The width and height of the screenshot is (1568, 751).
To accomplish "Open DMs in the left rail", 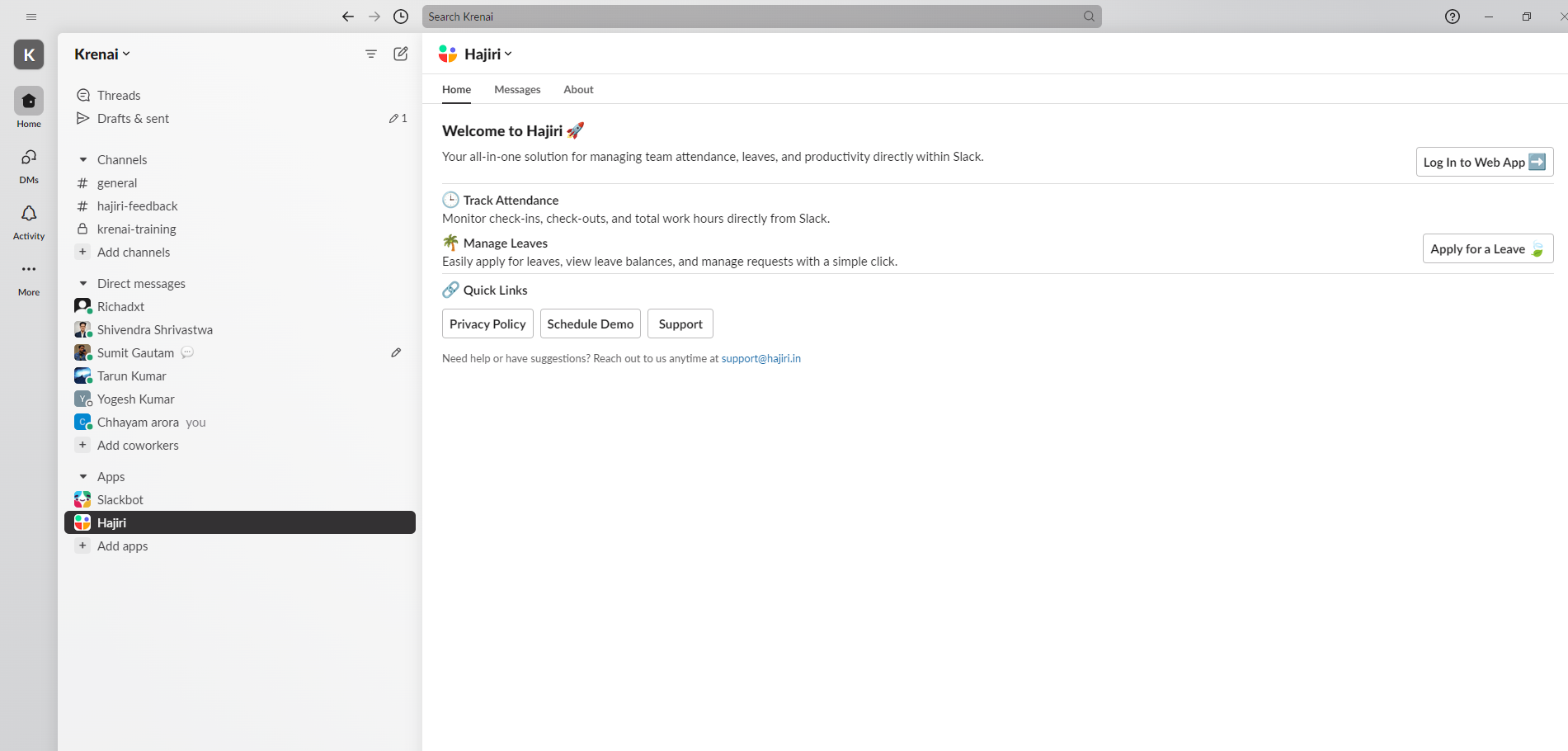I will pyautogui.click(x=29, y=165).
